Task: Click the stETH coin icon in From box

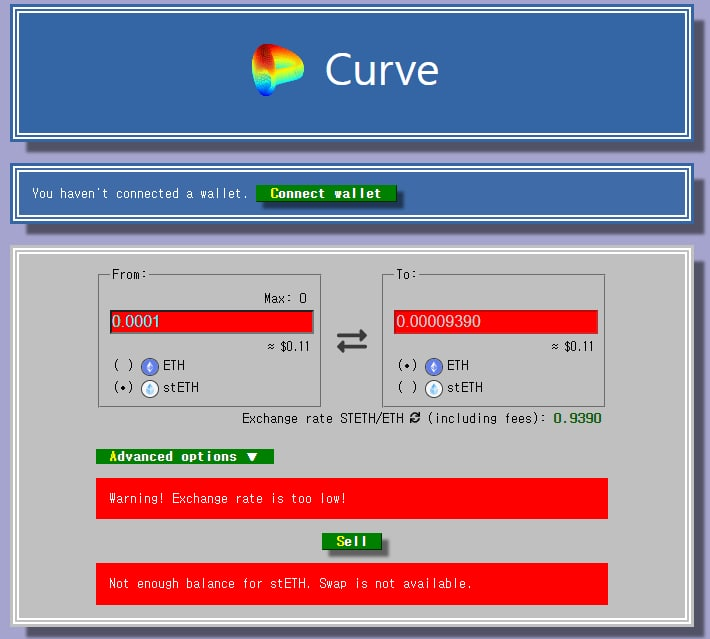Action: click(150, 388)
